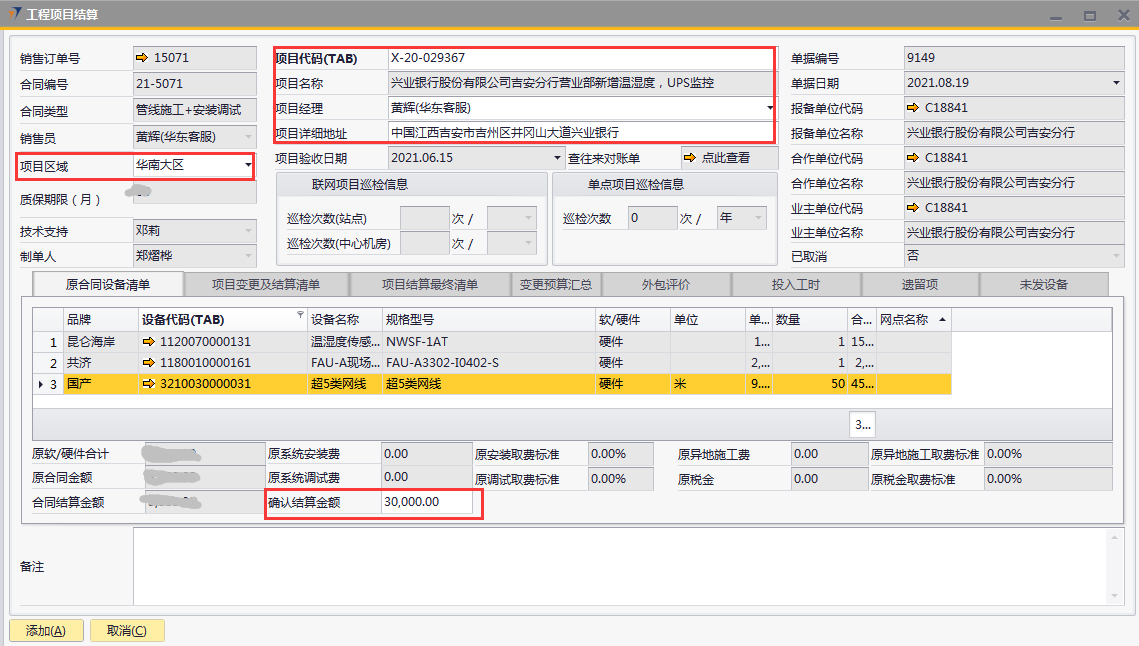Open device 1120070000131 link arrow
Screen dimensions: 1139x646
pyautogui.click(x=149, y=342)
